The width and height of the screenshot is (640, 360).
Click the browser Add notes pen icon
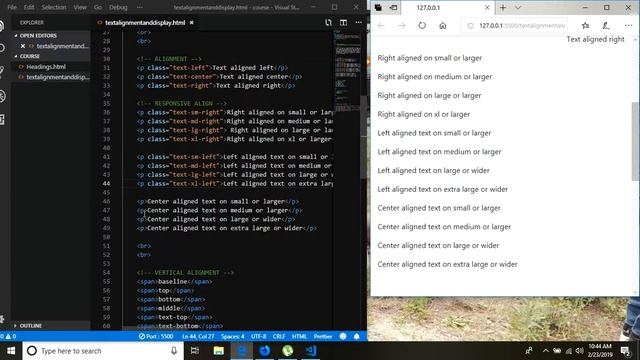[x=606, y=25]
